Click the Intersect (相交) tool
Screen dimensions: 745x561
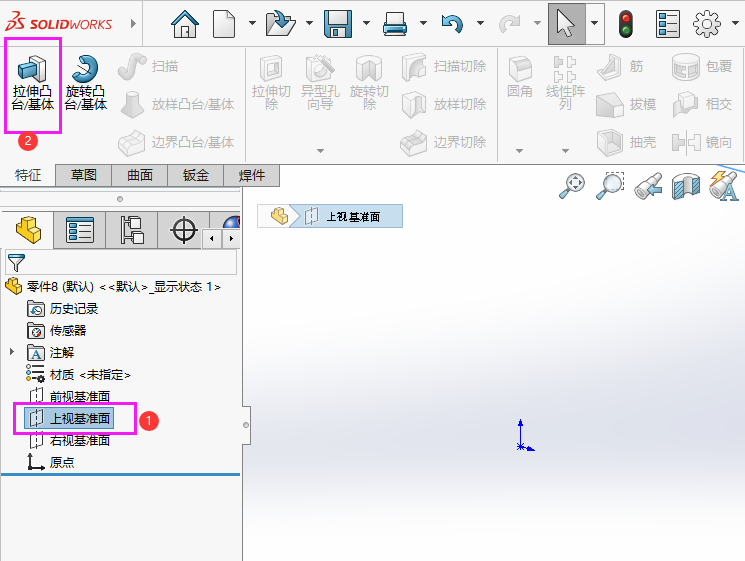pos(702,105)
